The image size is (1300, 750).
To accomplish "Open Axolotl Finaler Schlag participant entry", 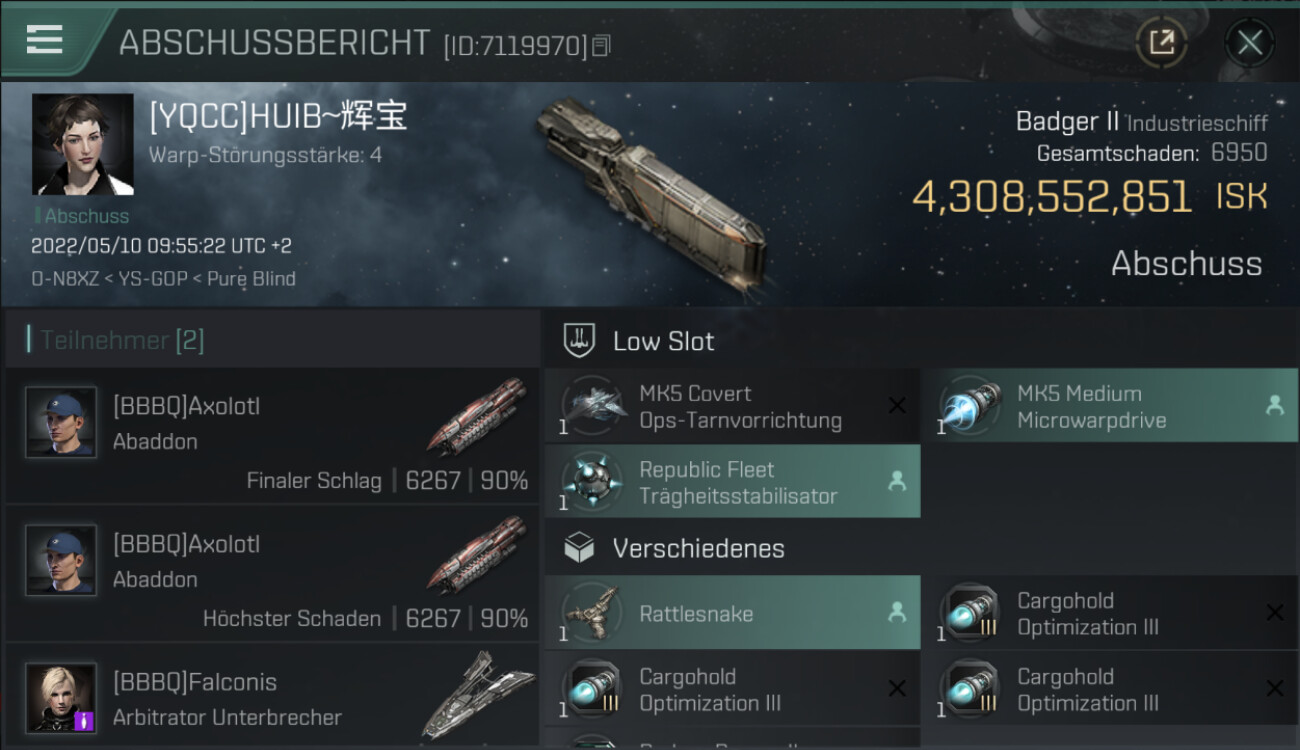I will [272, 435].
